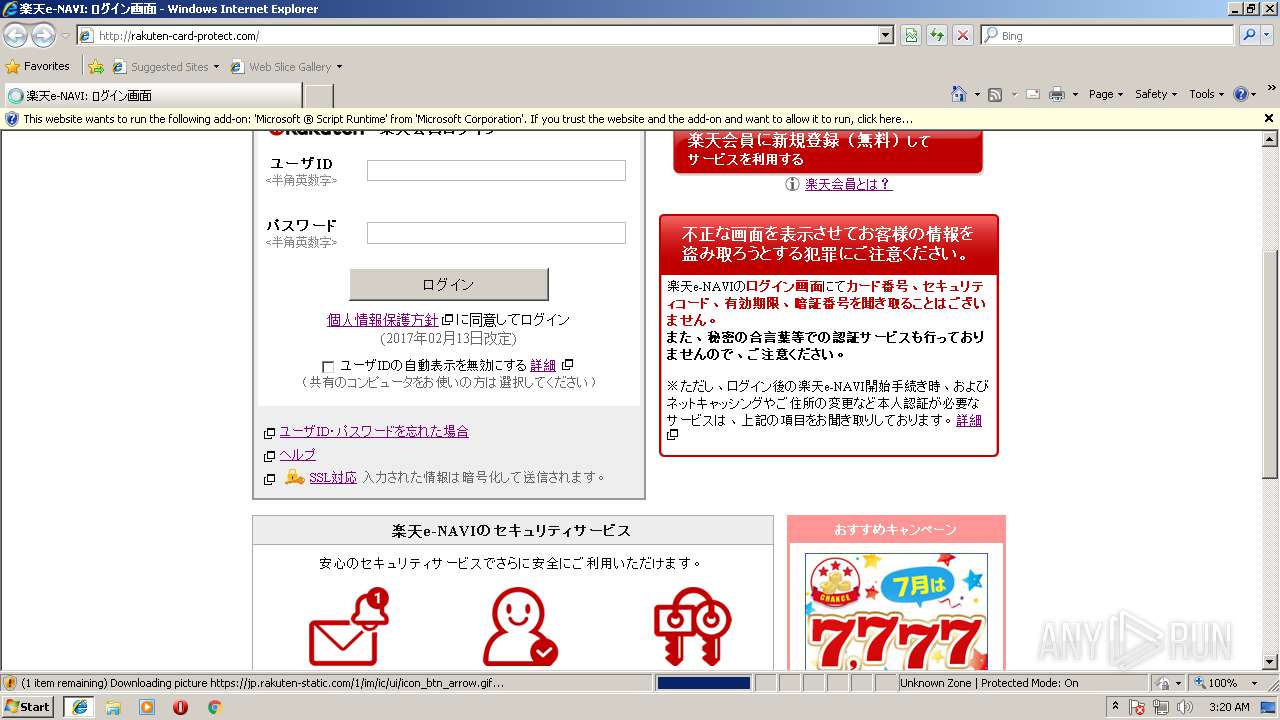Image resolution: width=1280 pixels, height=720 pixels.
Task: Open RSS feeds with the feed icon
Action: 995,94
